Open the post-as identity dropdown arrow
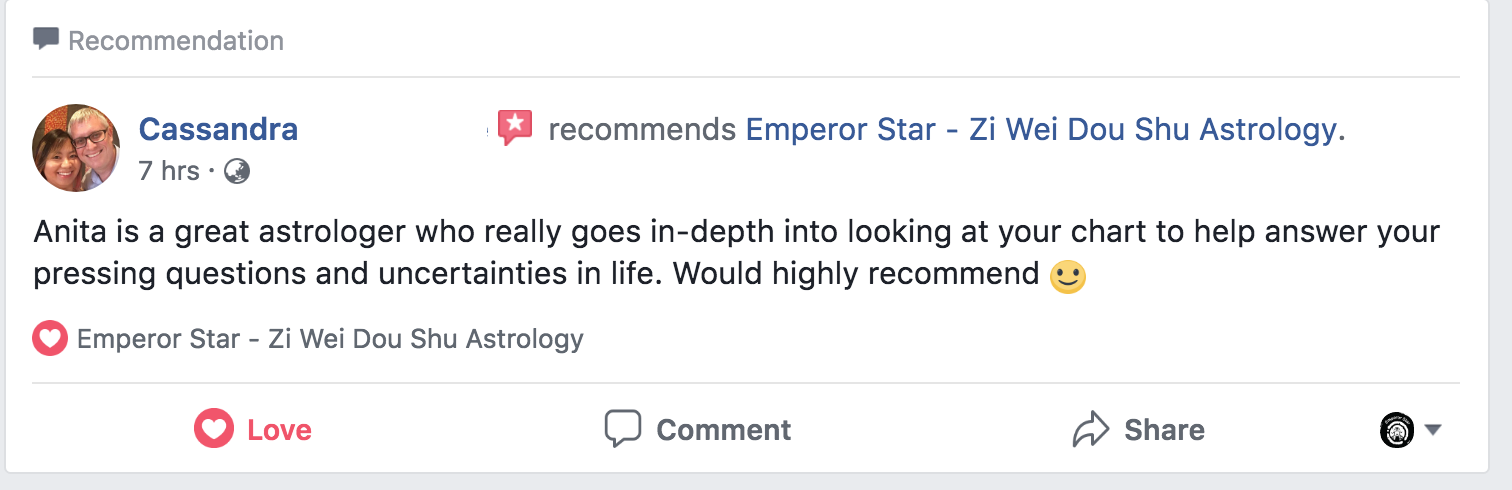This screenshot has height=490, width=1512. pyautogui.click(x=1433, y=430)
